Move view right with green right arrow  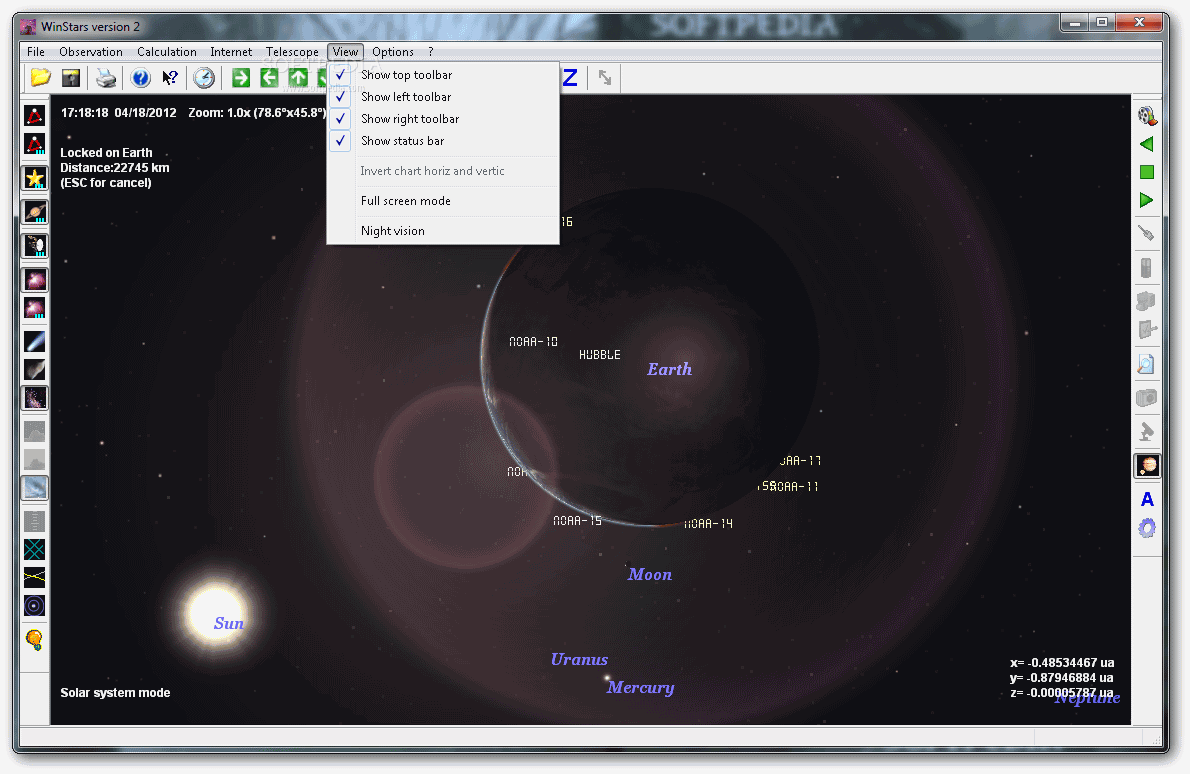(241, 77)
